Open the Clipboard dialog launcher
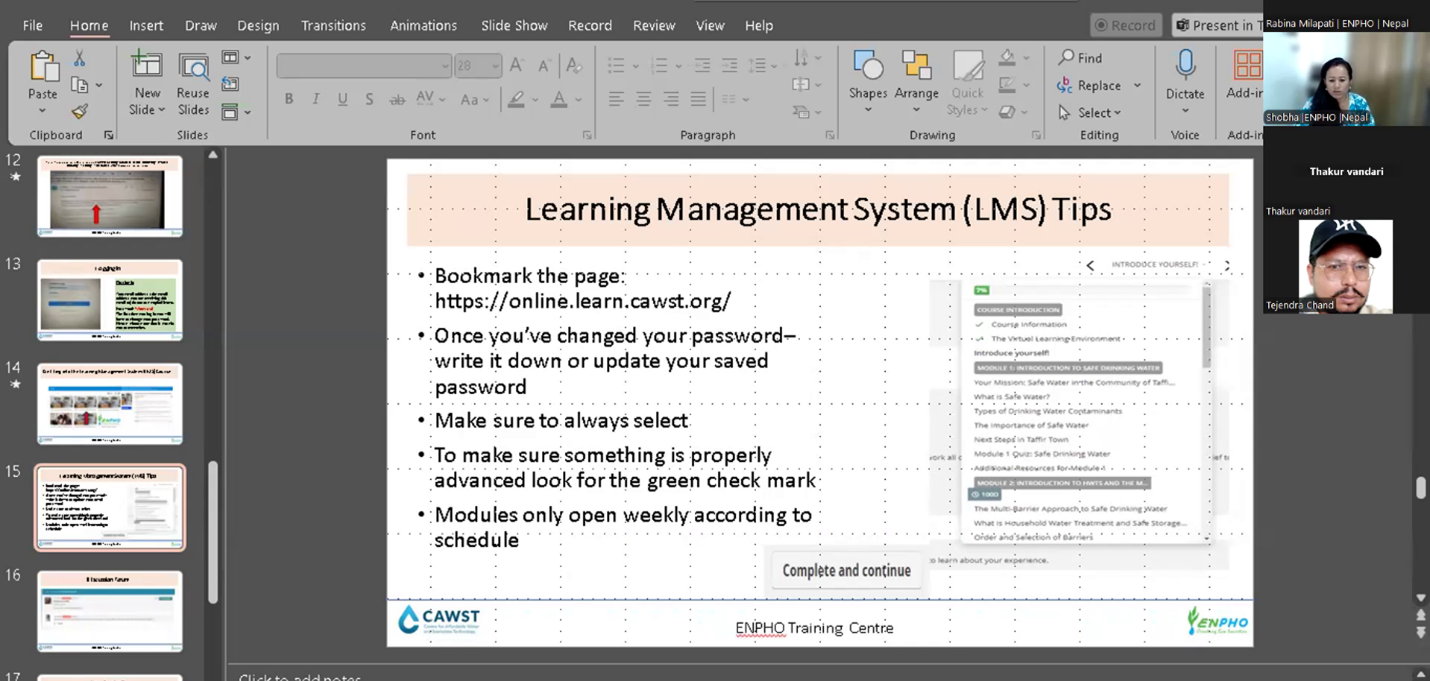 point(110,135)
